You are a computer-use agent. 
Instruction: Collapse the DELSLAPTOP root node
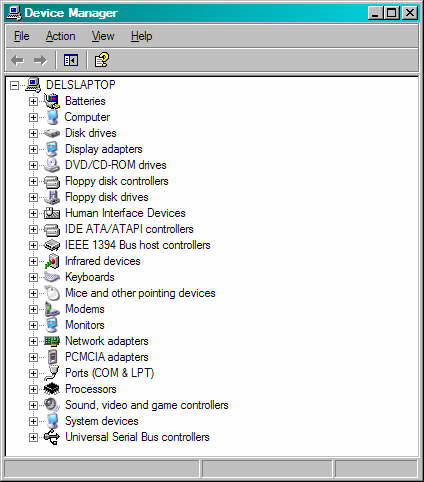[x=14, y=86]
